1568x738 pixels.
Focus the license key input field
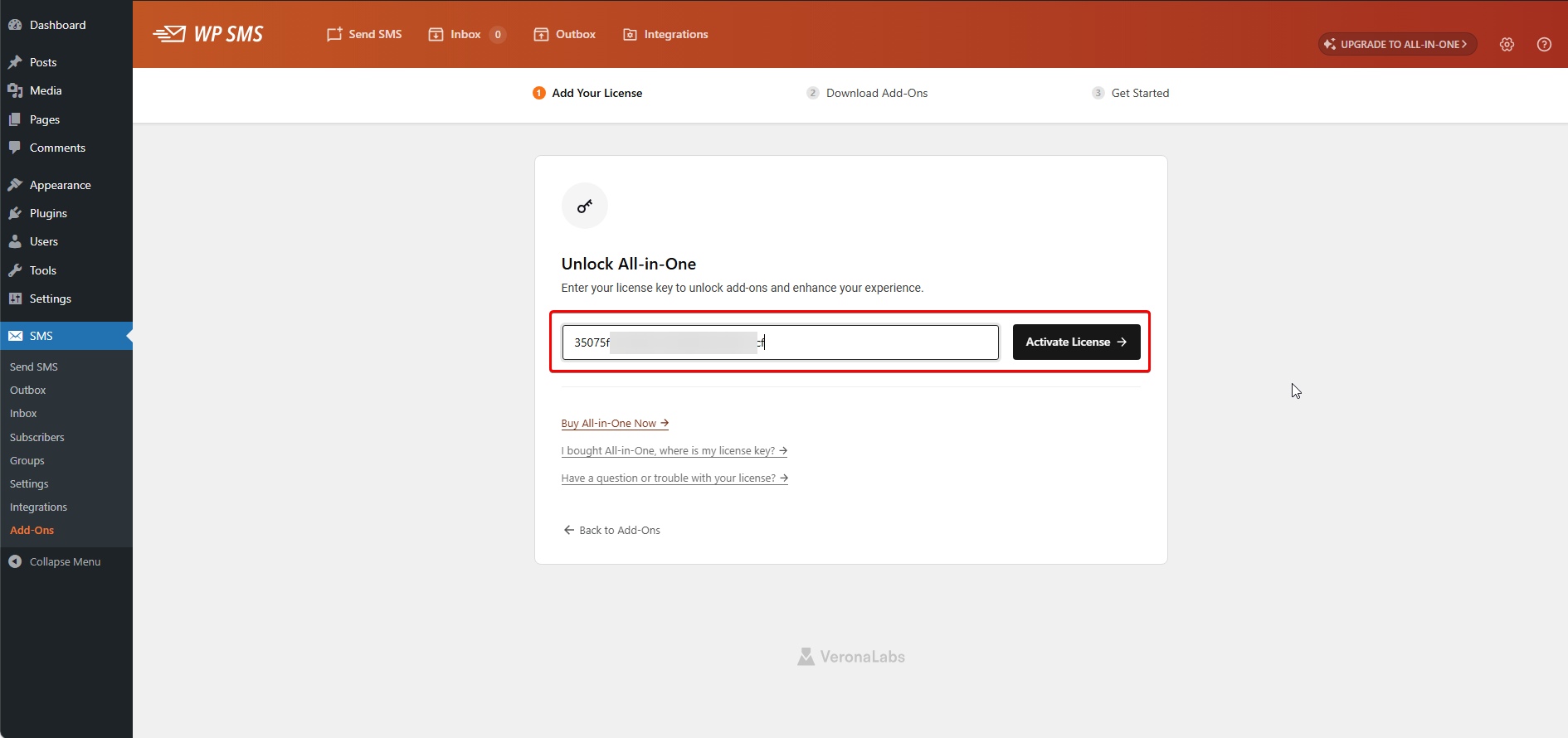point(781,342)
